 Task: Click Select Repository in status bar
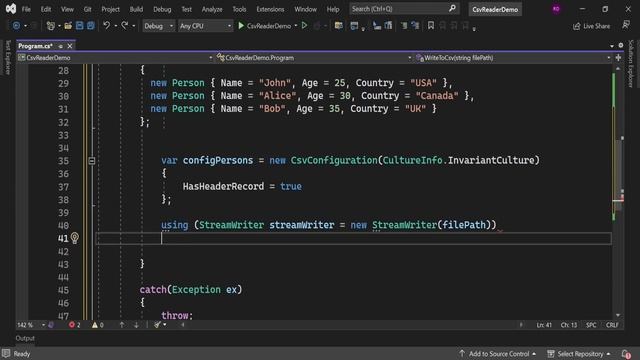tap(579, 354)
